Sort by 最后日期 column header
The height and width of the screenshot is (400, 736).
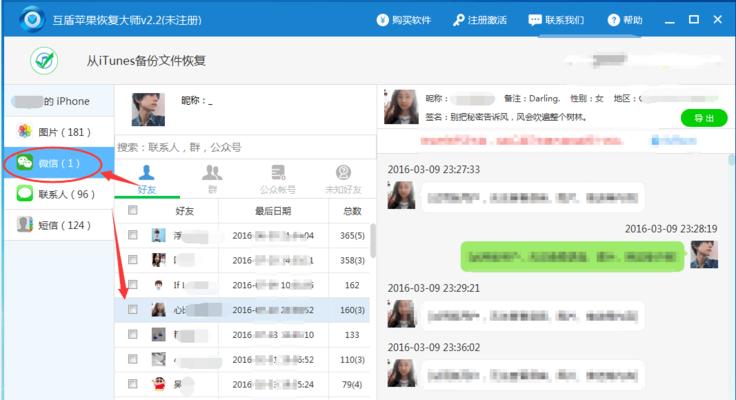coord(273,211)
